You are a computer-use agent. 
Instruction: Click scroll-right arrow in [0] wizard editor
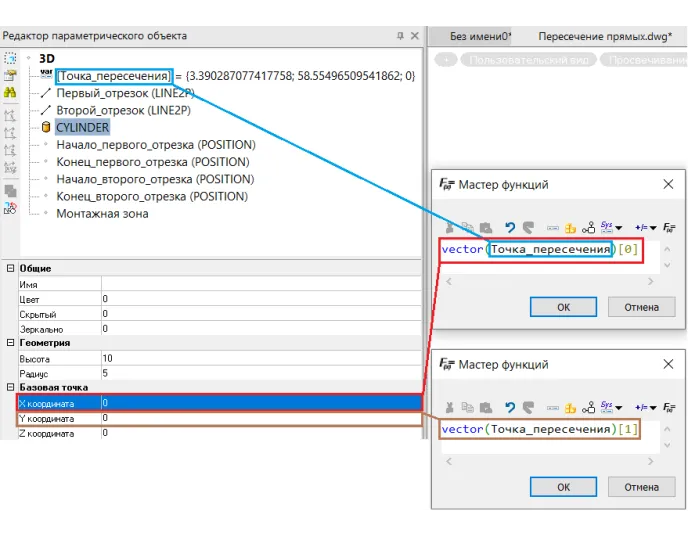(650, 281)
